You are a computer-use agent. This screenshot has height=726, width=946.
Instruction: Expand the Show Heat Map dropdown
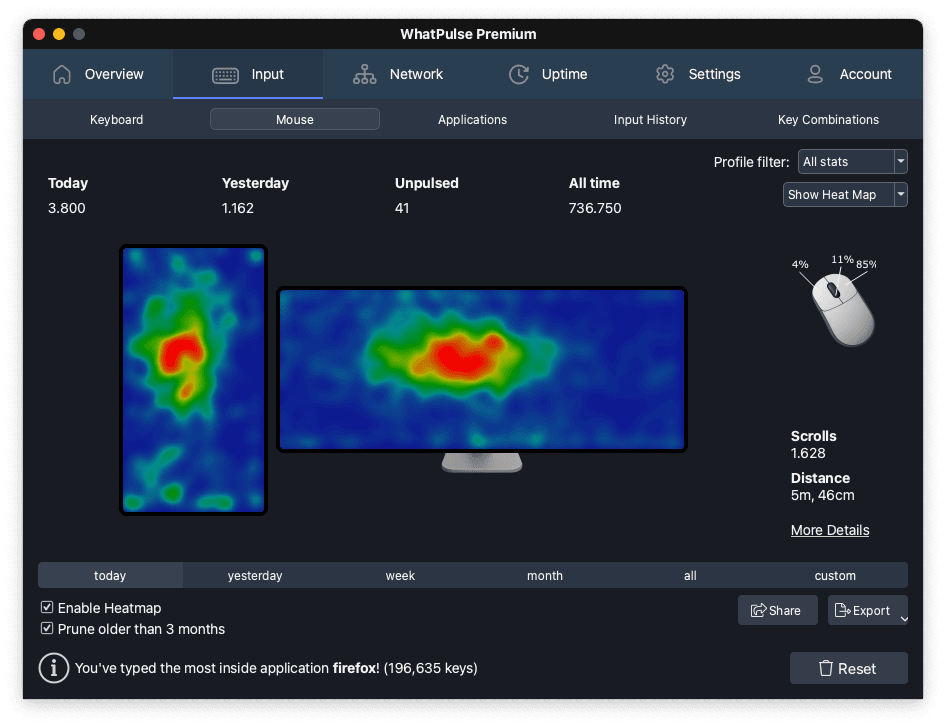pyautogui.click(x=844, y=195)
